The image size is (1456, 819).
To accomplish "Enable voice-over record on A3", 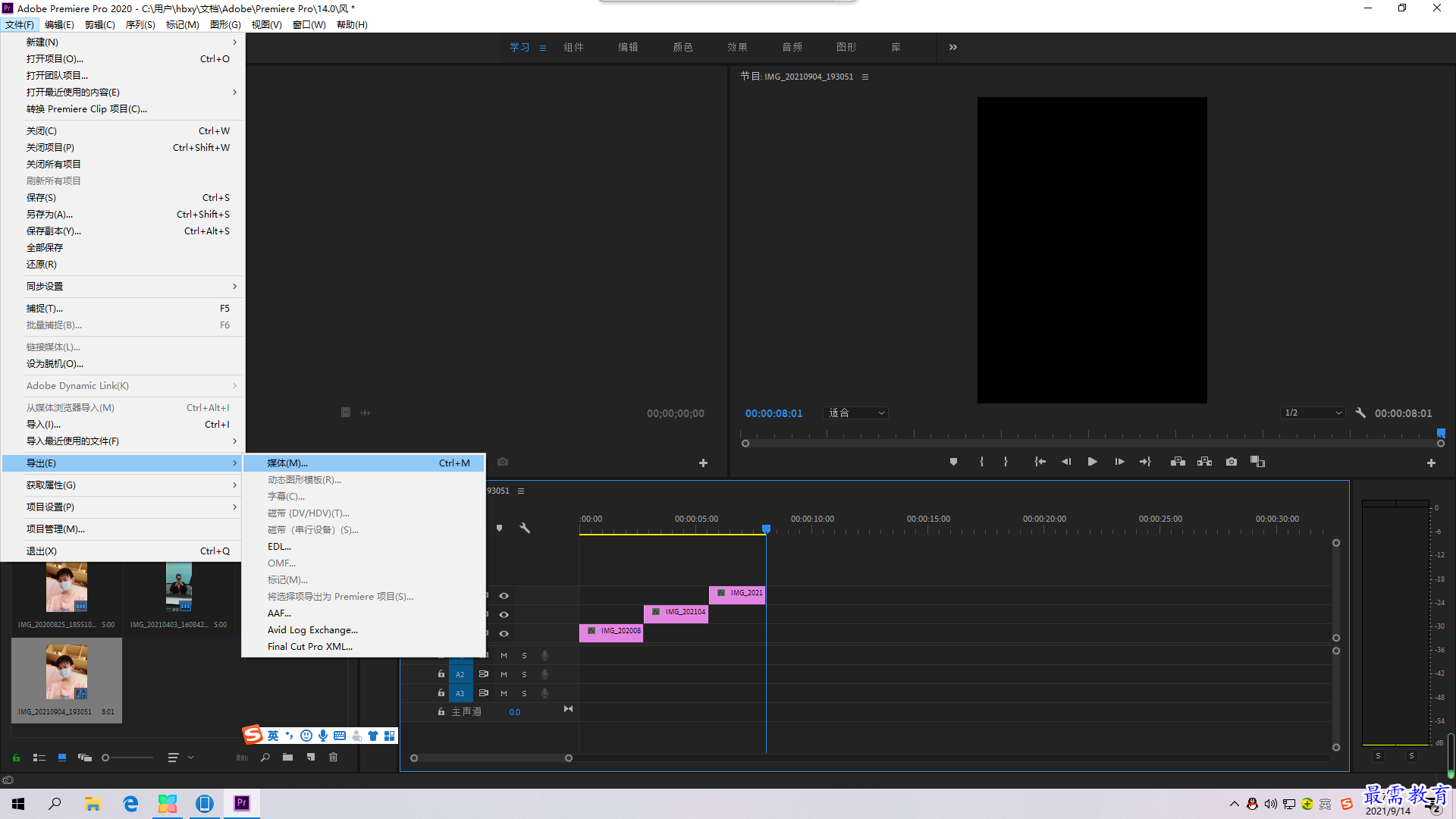I will pos(544,693).
